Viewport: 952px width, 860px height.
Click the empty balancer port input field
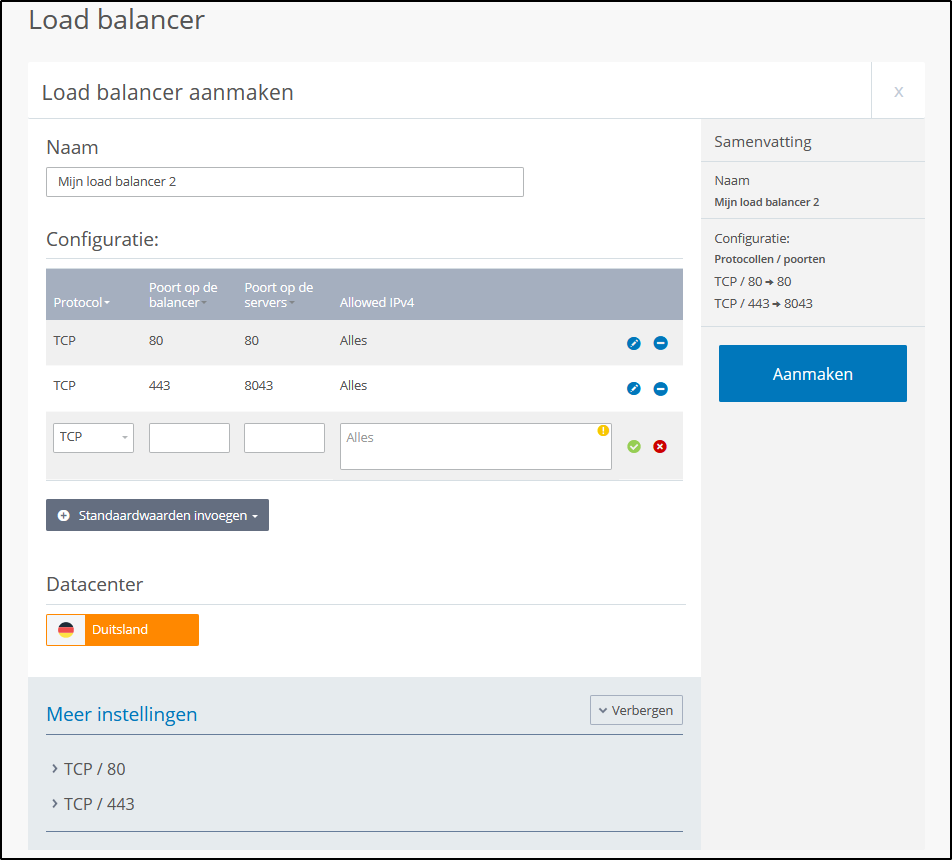click(189, 438)
